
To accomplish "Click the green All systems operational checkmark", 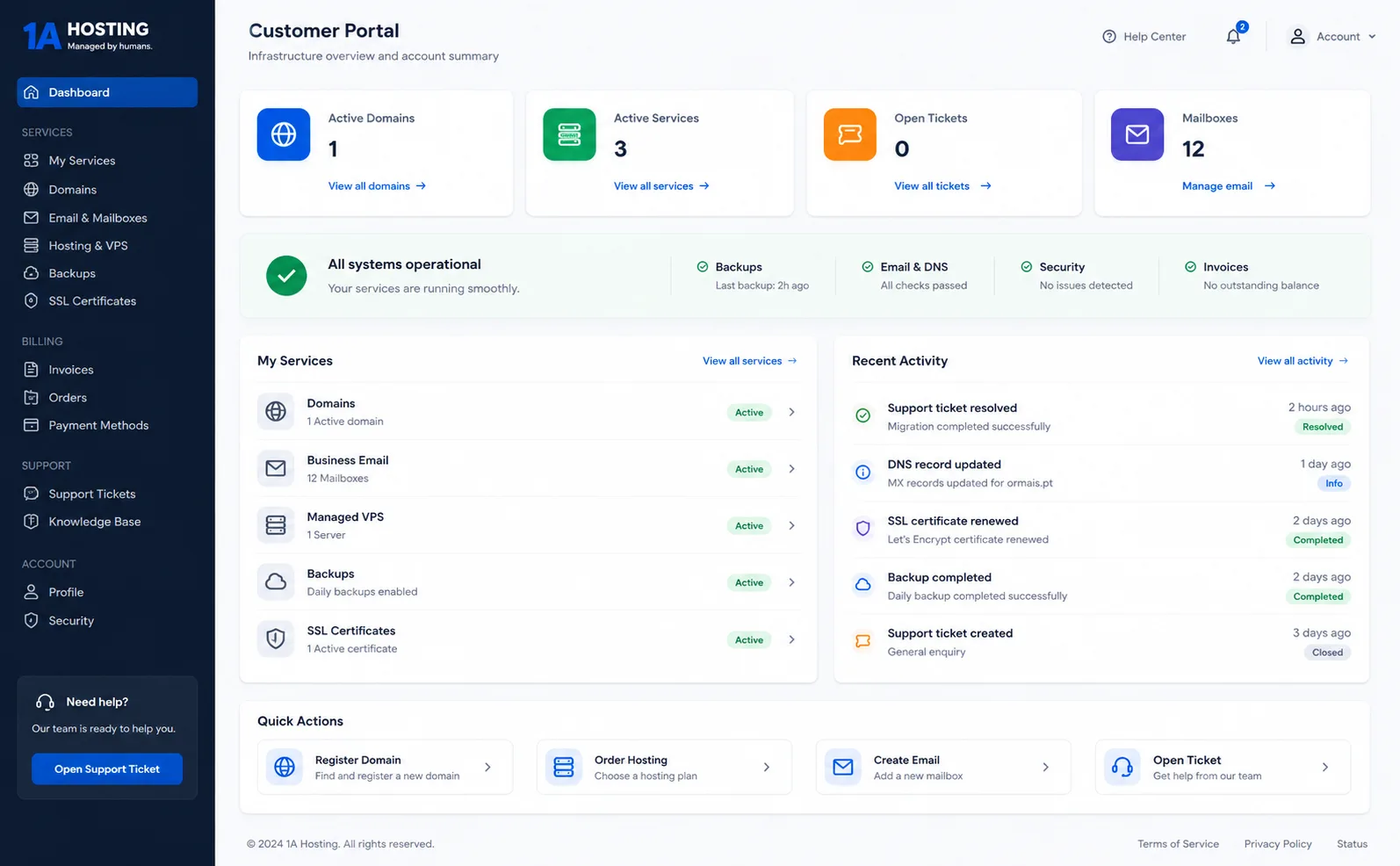I will (286, 276).
